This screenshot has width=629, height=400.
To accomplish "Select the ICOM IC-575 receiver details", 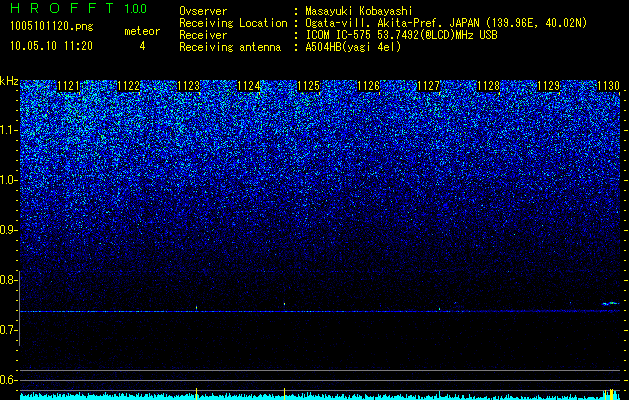I will (x=401, y=35).
